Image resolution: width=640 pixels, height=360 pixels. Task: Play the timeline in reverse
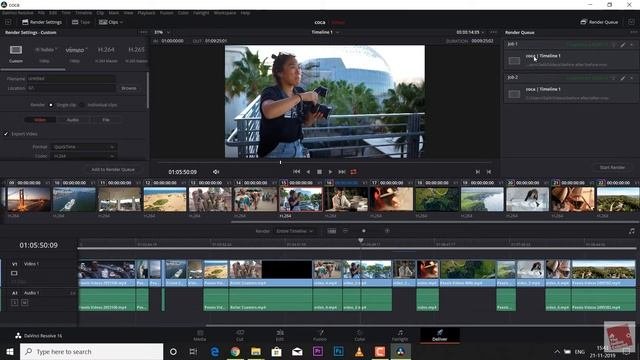(x=308, y=172)
